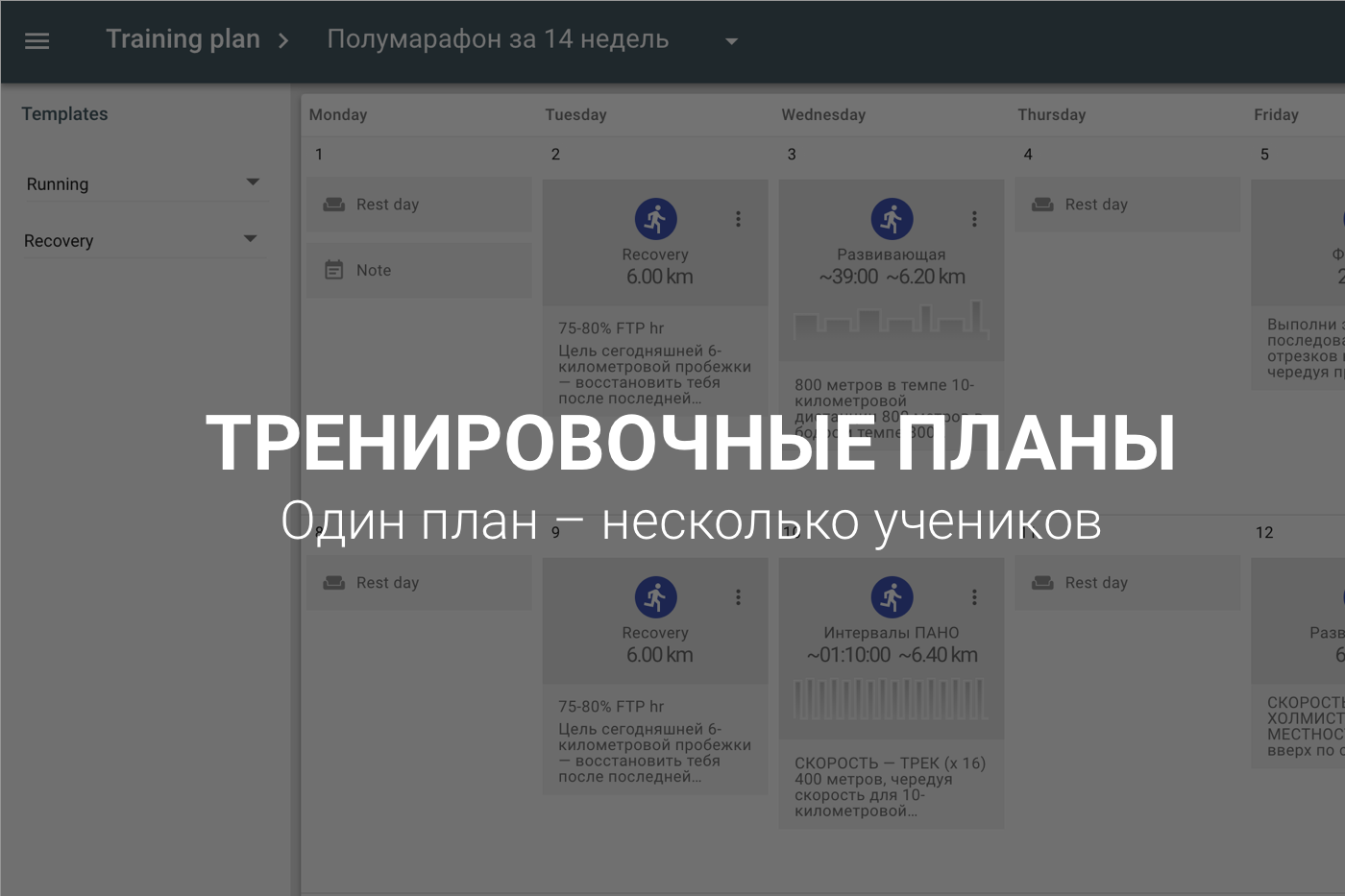Click the Note card on Monday
This screenshot has height=896, width=1345.
tap(418, 270)
